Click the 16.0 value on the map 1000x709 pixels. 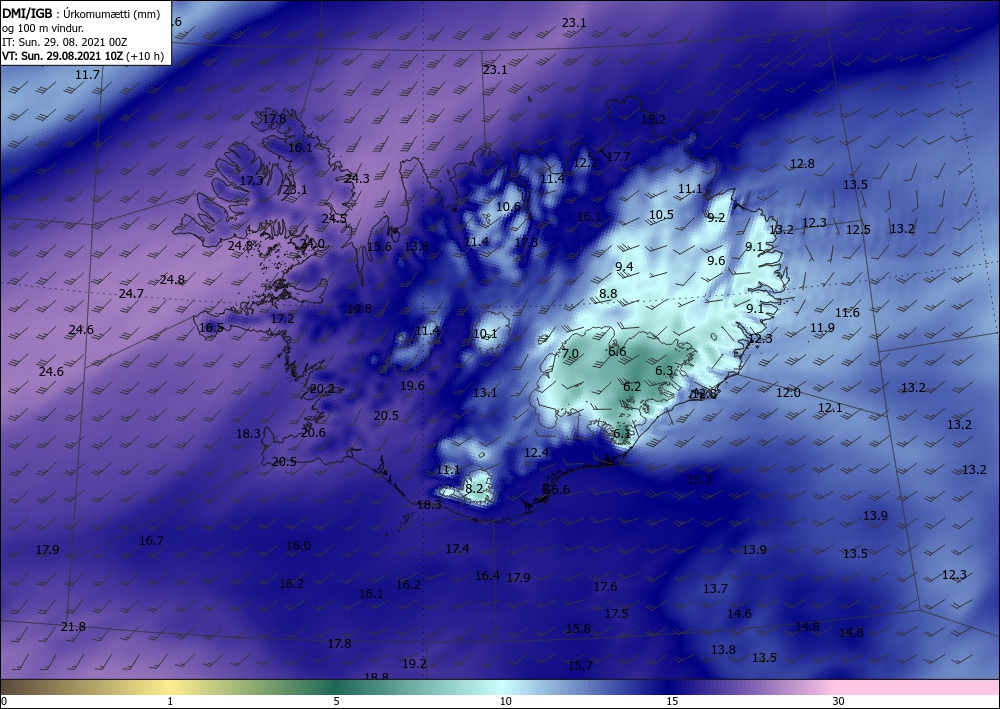click(x=298, y=546)
